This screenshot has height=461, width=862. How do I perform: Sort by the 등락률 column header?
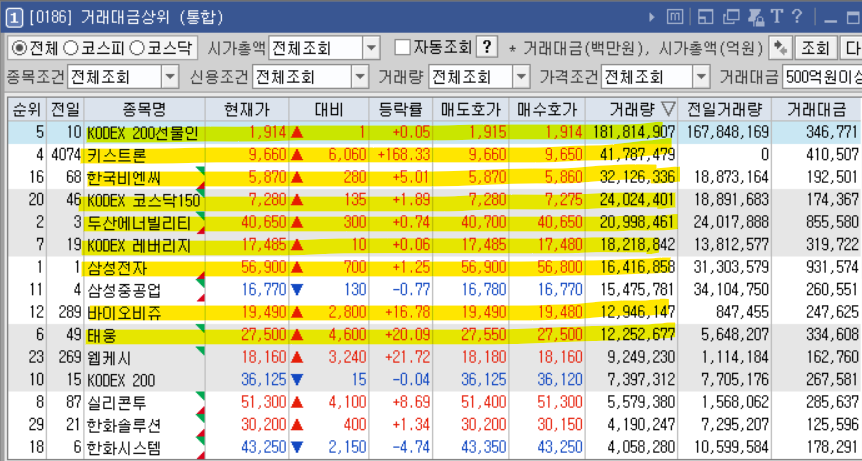coord(401,109)
